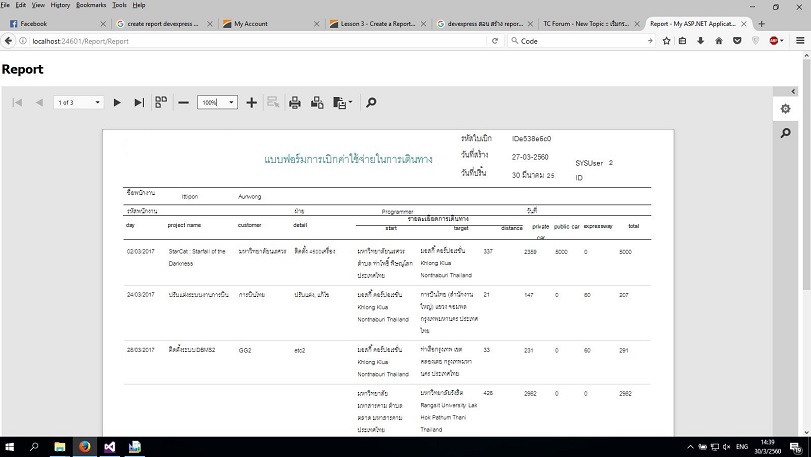The width and height of the screenshot is (811, 457).
Task: Click the browser back button
Action: coord(8,41)
